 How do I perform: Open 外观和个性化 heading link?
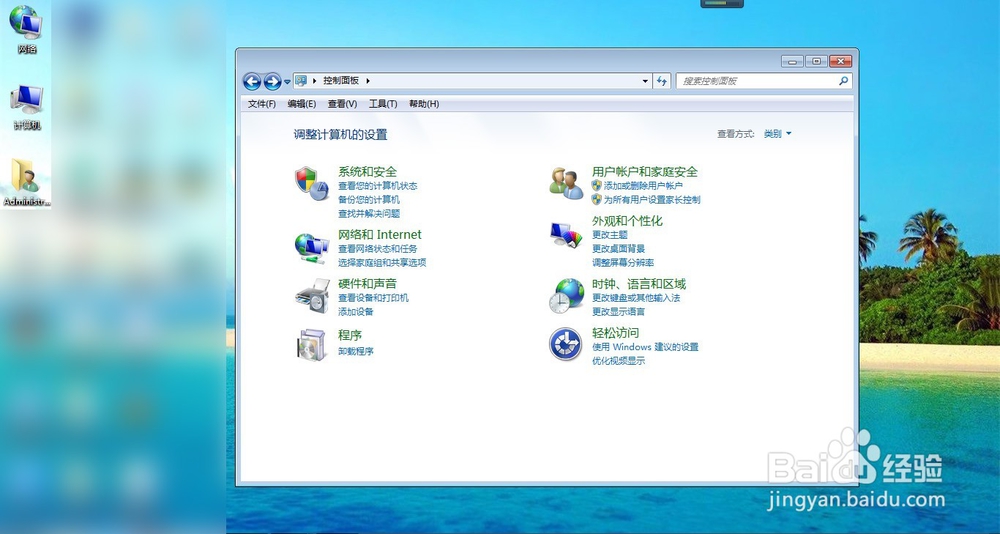click(628, 221)
